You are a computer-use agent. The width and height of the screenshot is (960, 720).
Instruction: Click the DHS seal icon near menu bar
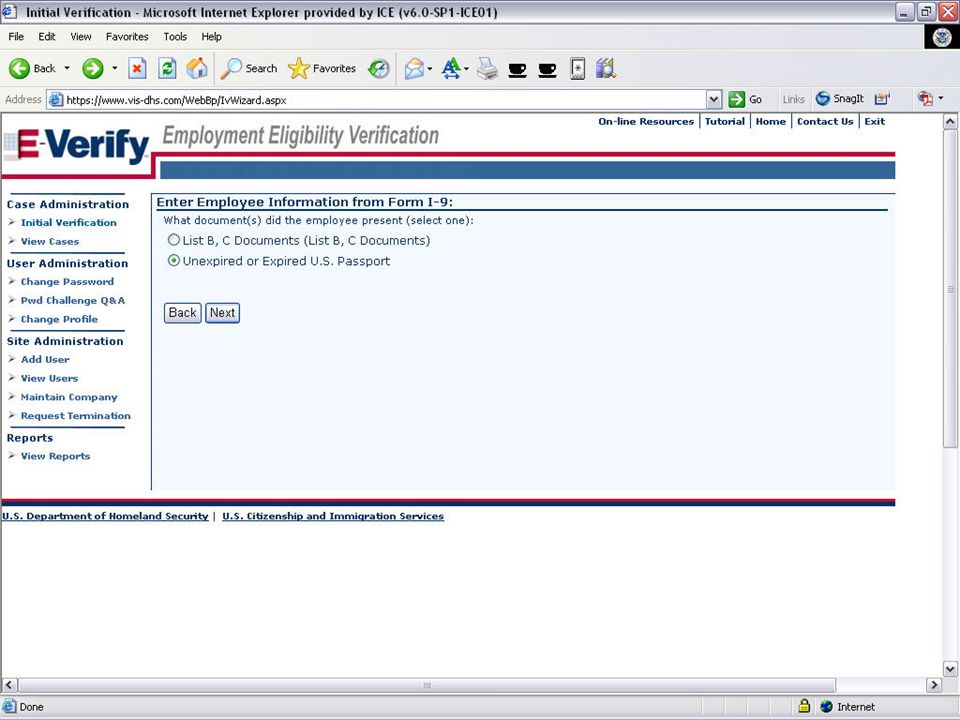point(942,37)
